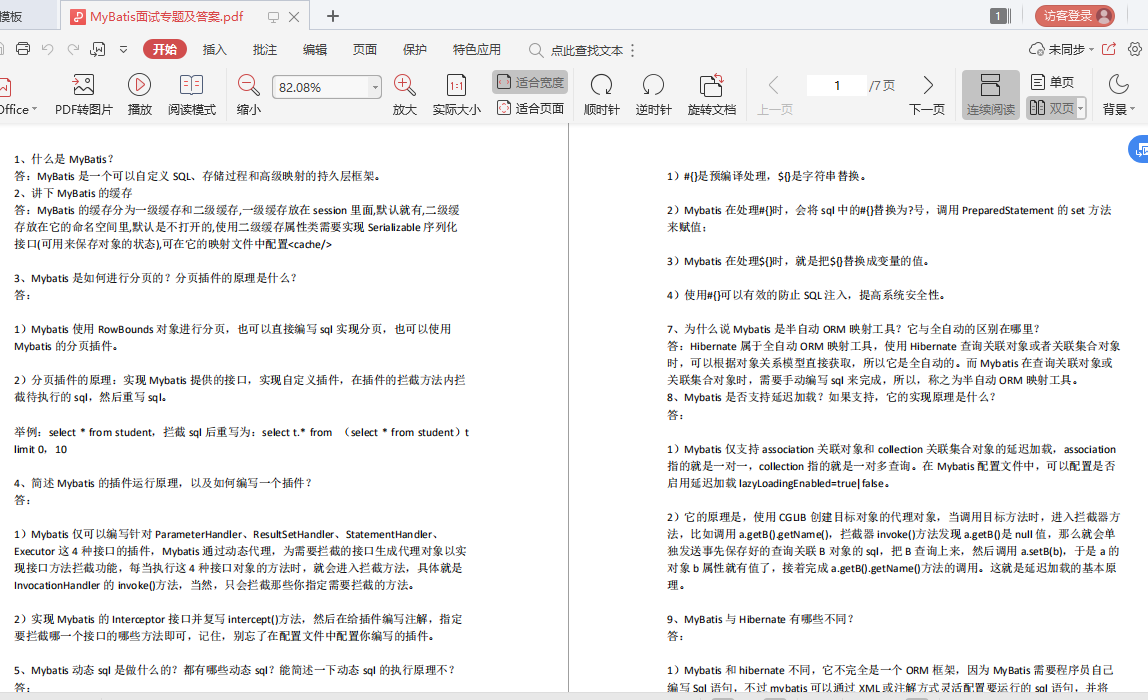
Task: Close the MyBatis PDF tab
Action: pos(294,17)
